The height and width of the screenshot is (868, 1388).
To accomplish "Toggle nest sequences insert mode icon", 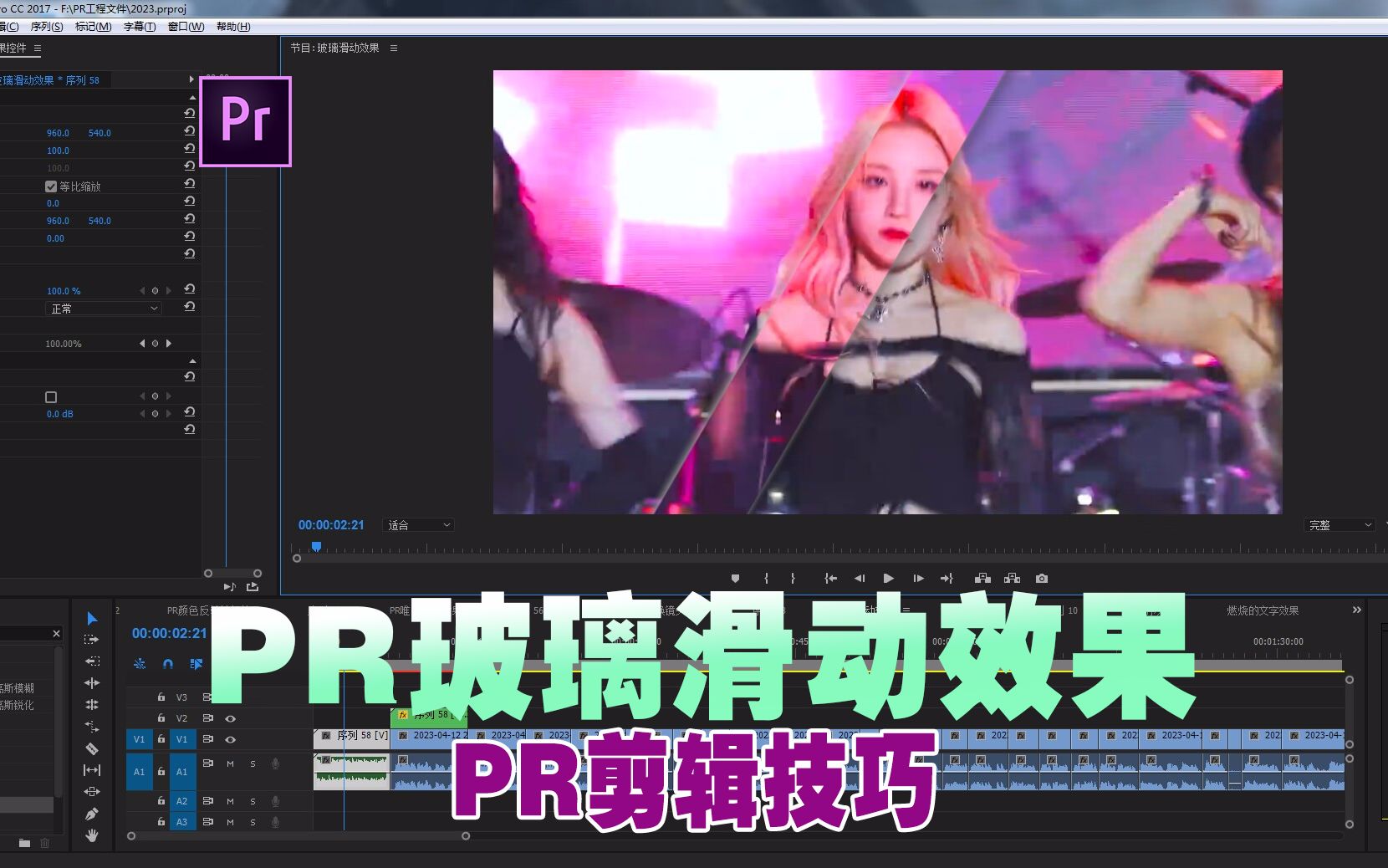I will coord(140,664).
